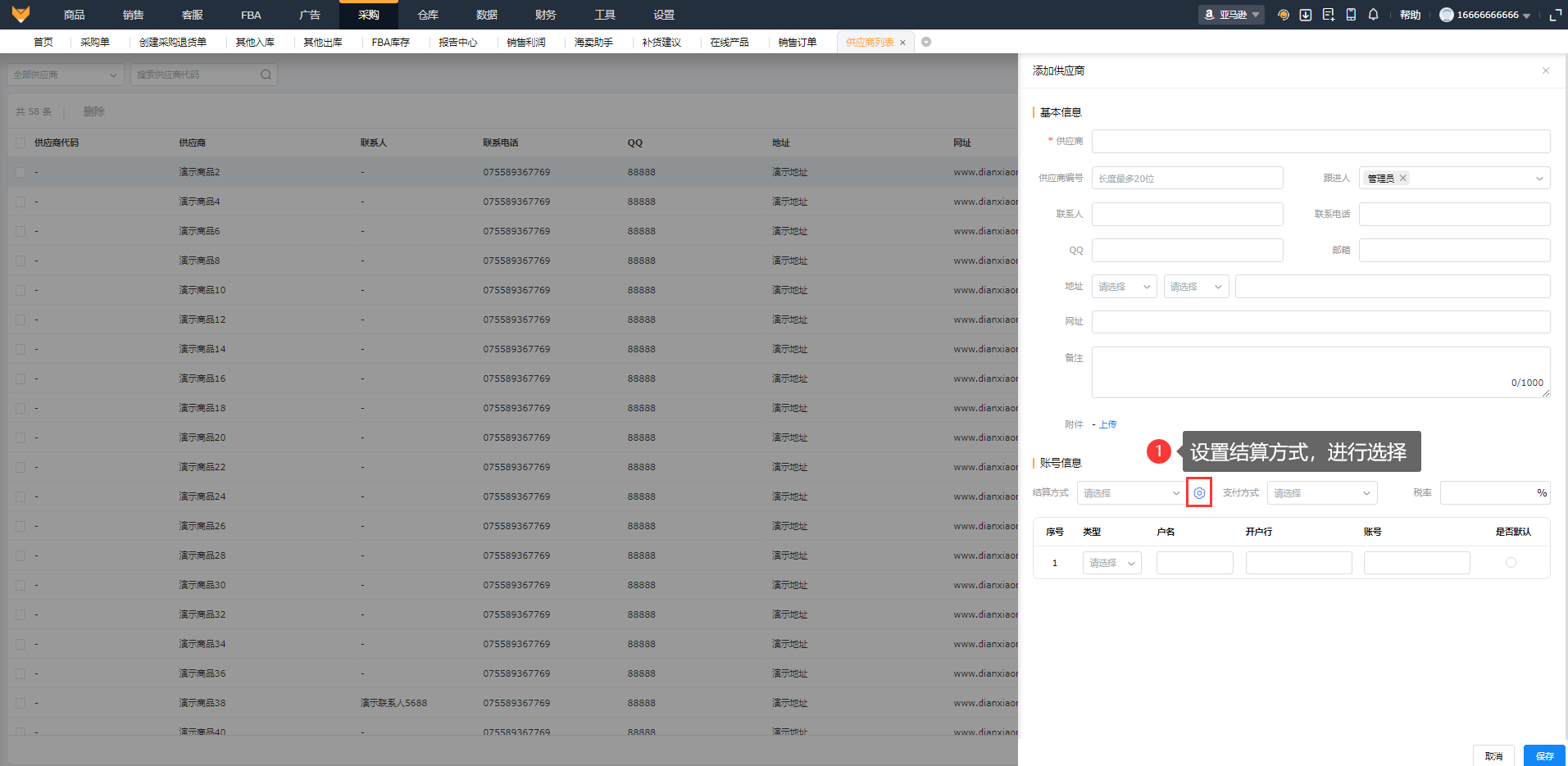Image resolution: width=1568 pixels, height=766 pixels.
Task: Switch to the 首页 tab
Action: click(x=43, y=42)
